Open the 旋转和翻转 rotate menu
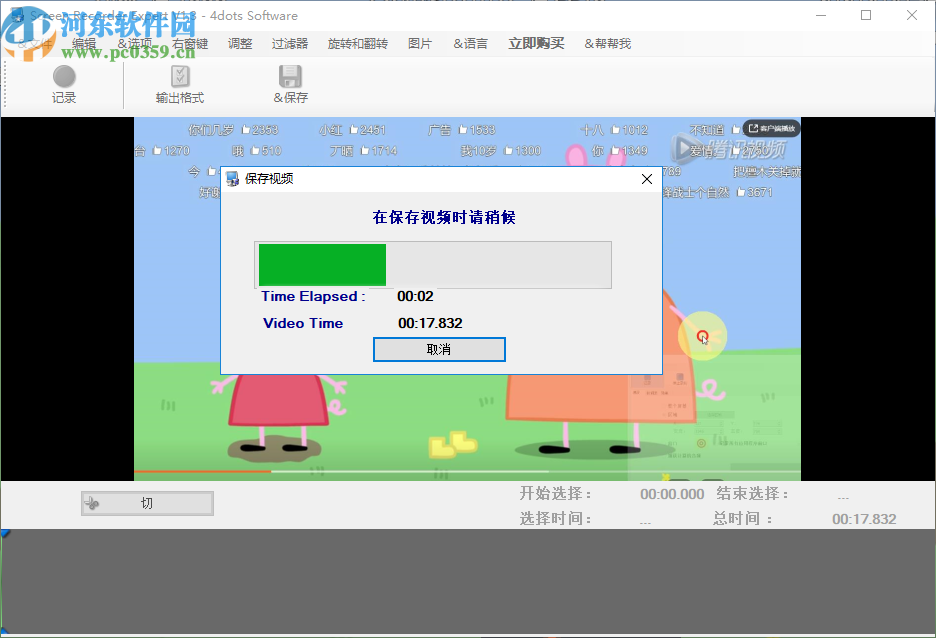Viewport: 936px width, 638px height. [x=357, y=43]
